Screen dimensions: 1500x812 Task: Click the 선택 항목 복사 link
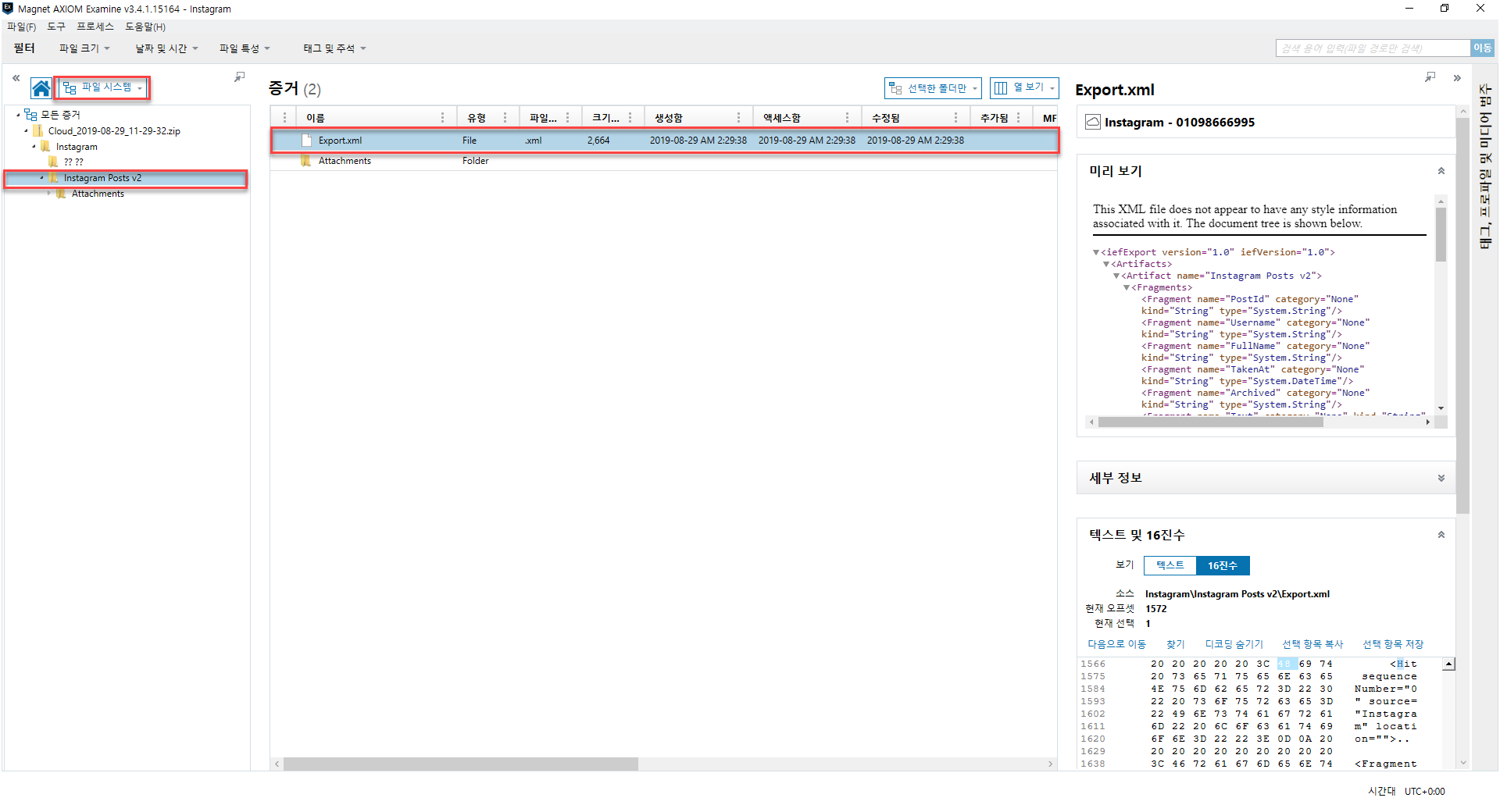tap(1312, 644)
